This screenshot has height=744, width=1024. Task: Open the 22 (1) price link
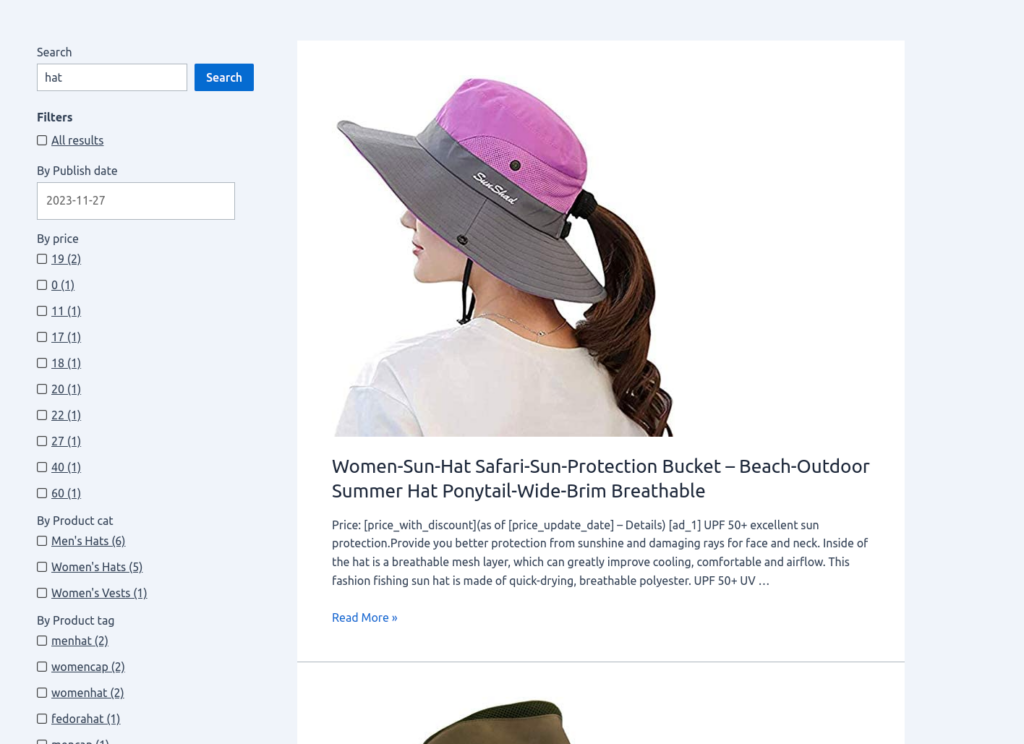click(66, 415)
